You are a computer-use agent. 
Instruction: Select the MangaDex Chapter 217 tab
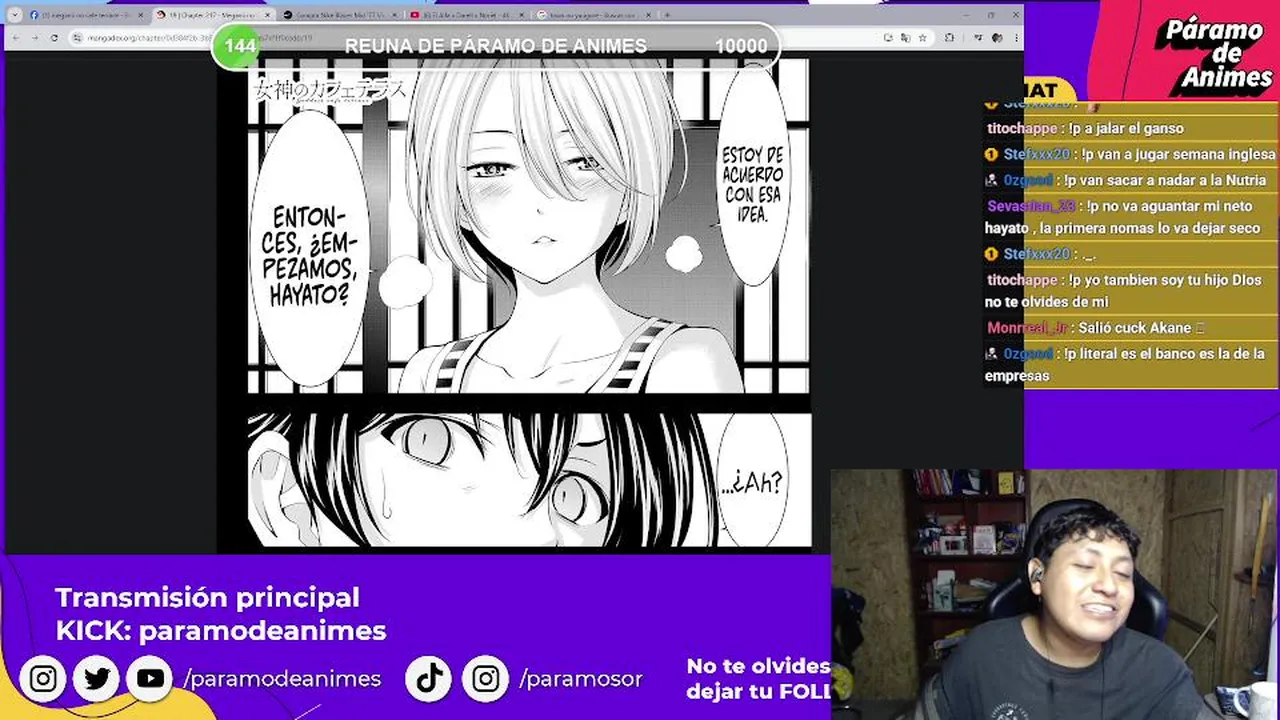click(213, 15)
